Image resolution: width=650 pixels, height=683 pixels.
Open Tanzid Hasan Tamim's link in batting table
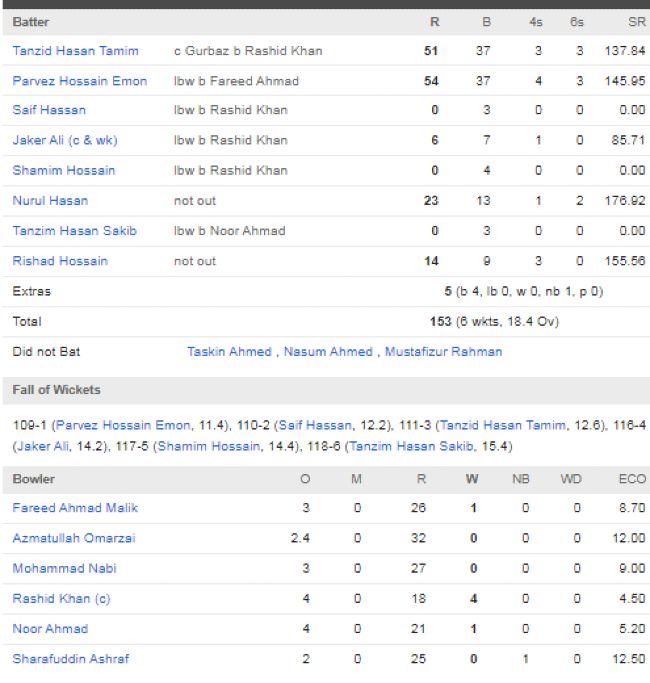click(75, 51)
